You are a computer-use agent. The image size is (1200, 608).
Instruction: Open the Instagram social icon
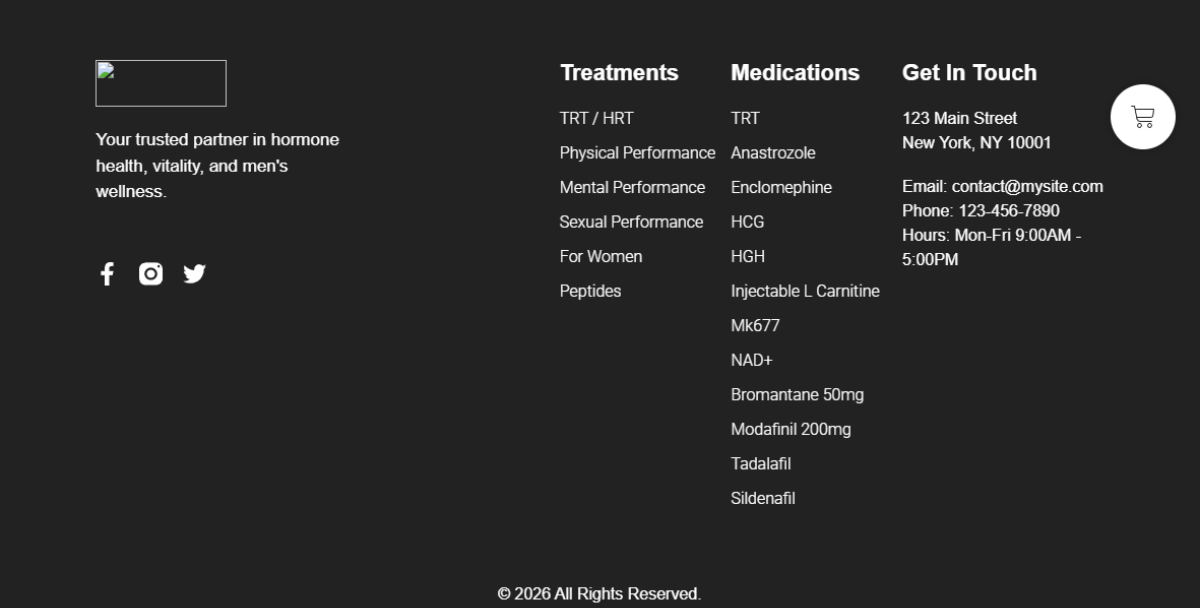pos(151,274)
